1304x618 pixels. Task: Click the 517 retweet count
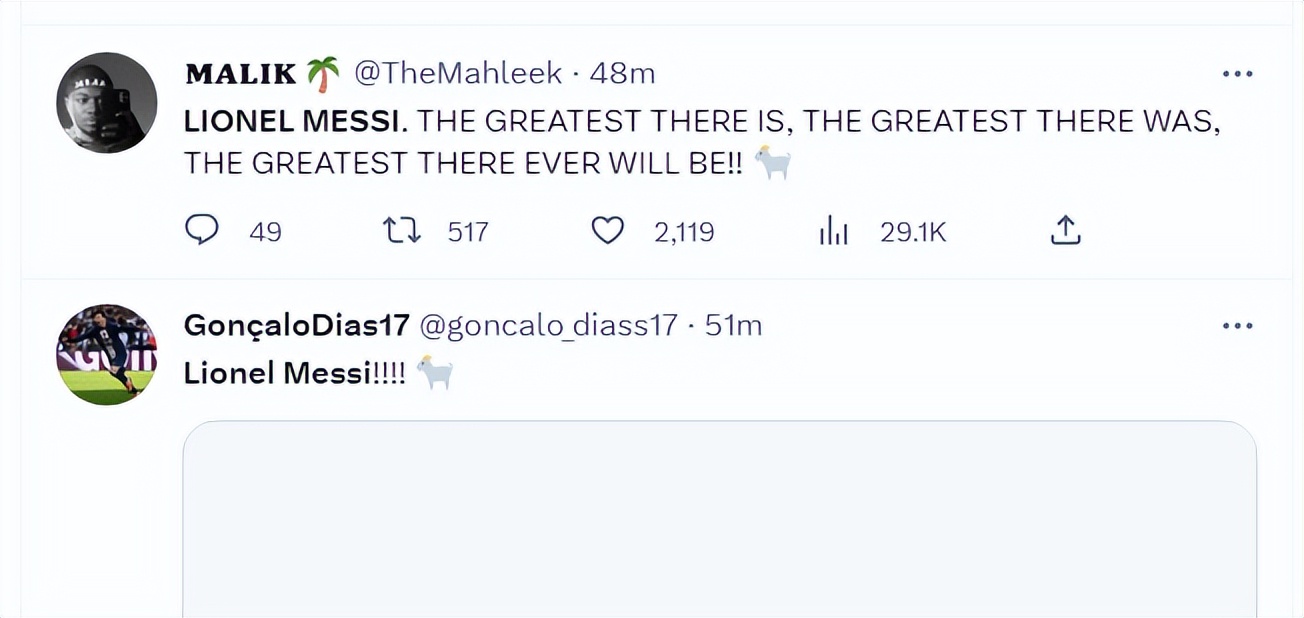[467, 233]
